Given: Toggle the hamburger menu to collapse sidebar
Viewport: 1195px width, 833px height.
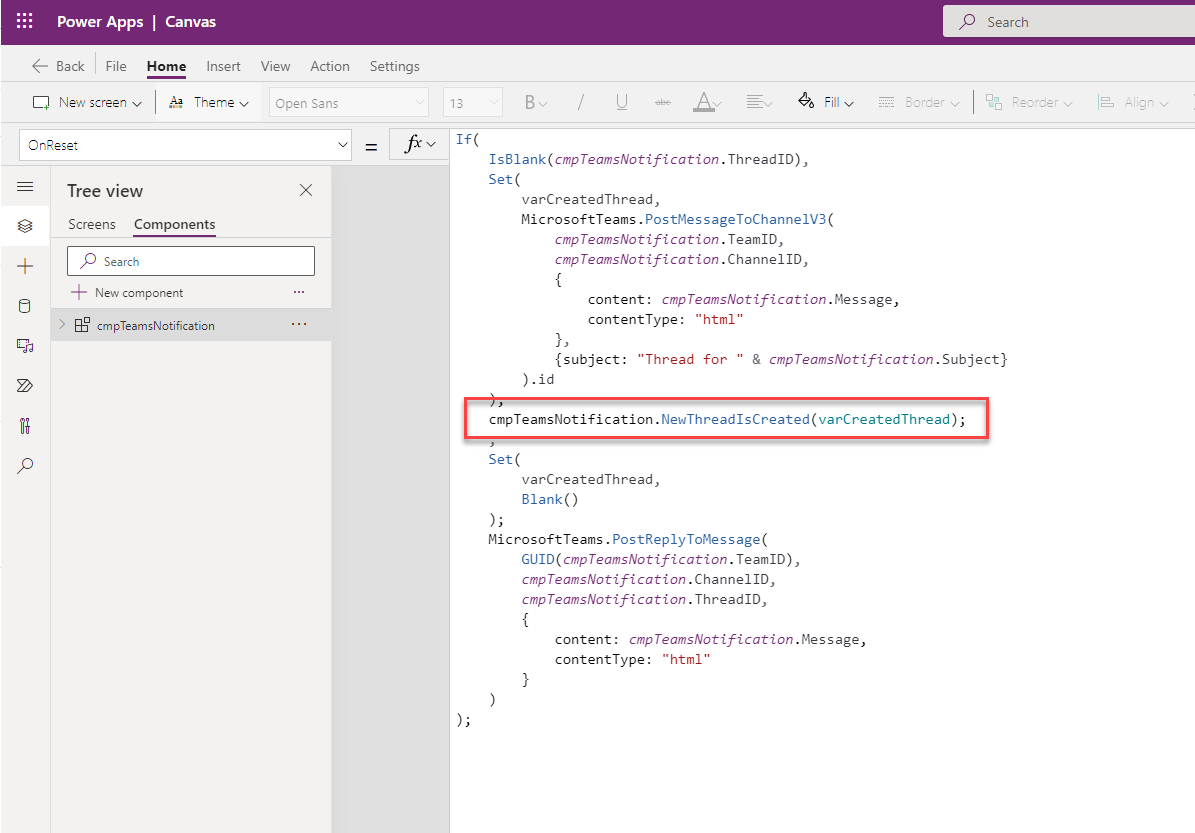Looking at the screenshot, I should (x=25, y=187).
